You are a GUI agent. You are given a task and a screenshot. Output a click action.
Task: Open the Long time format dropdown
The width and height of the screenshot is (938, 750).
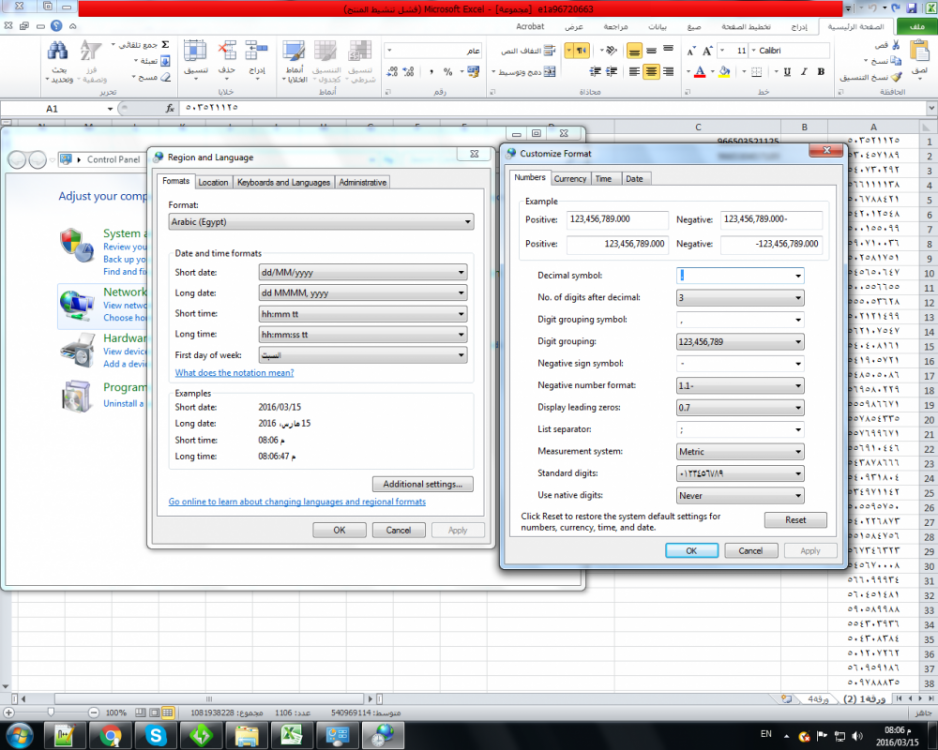point(363,334)
